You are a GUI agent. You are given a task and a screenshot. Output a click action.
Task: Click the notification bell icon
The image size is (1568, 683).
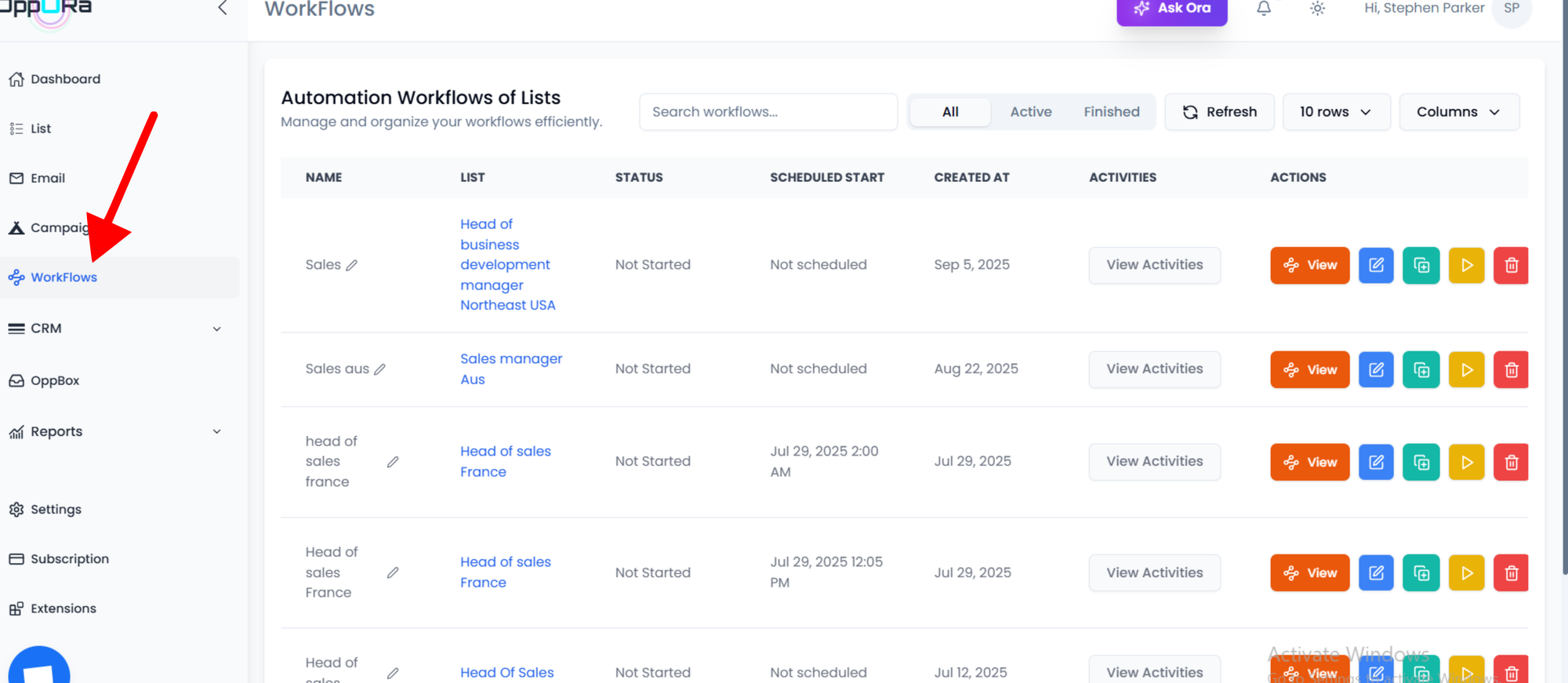pos(1263,9)
